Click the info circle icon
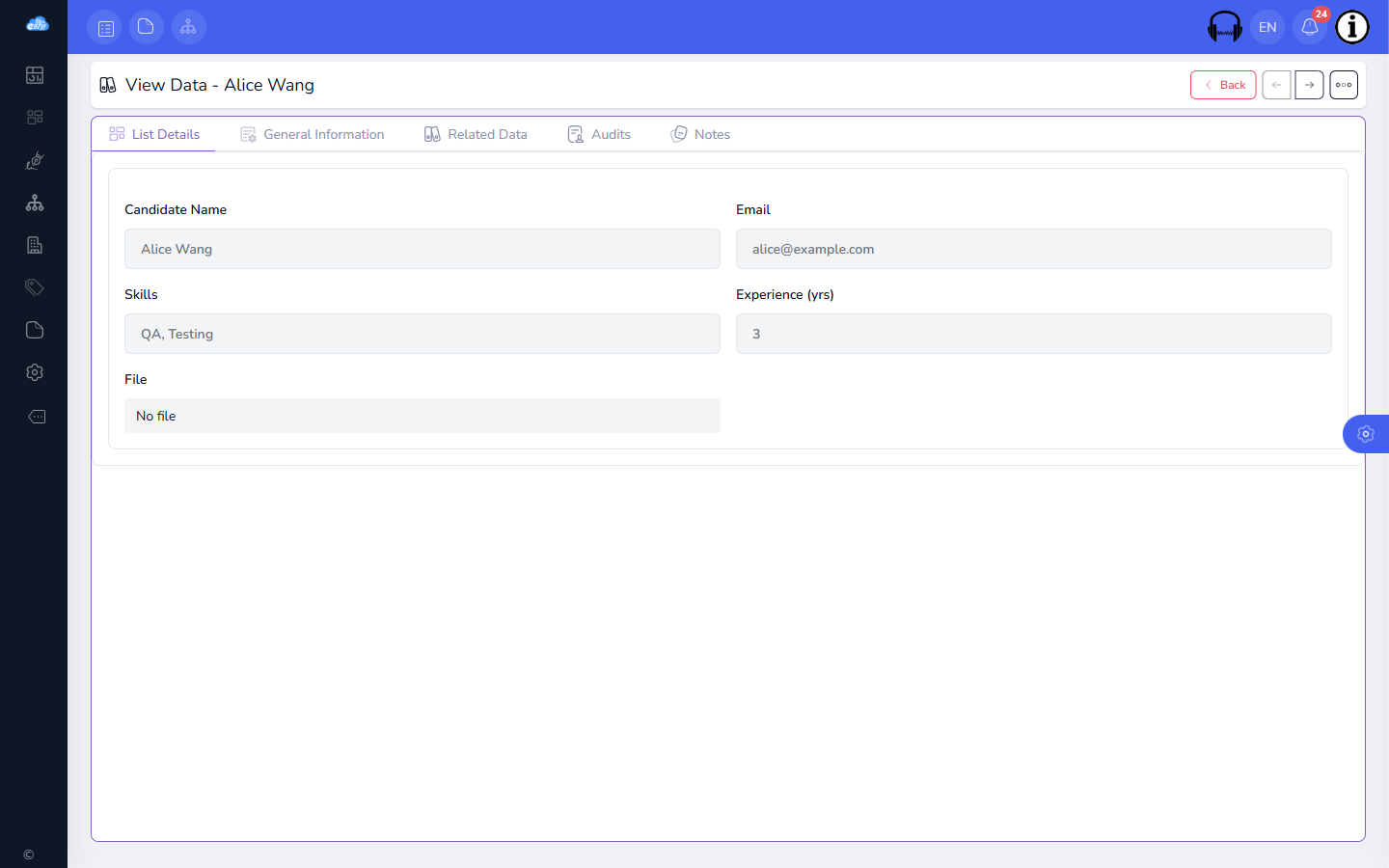1389x868 pixels. (x=1352, y=27)
